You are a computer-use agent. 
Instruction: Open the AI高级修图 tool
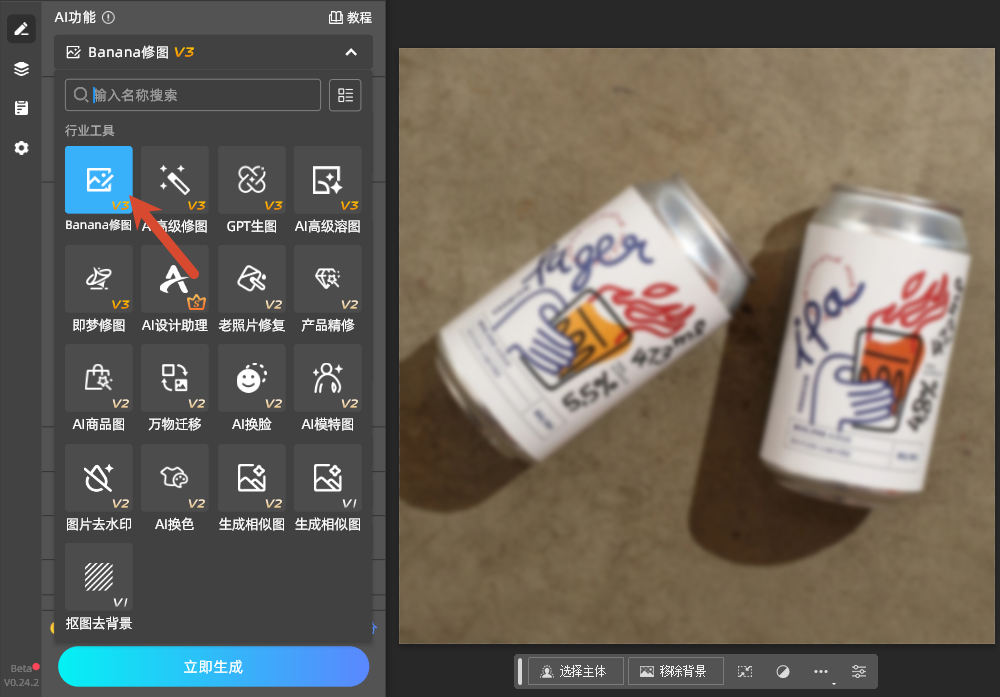tap(175, 179)
